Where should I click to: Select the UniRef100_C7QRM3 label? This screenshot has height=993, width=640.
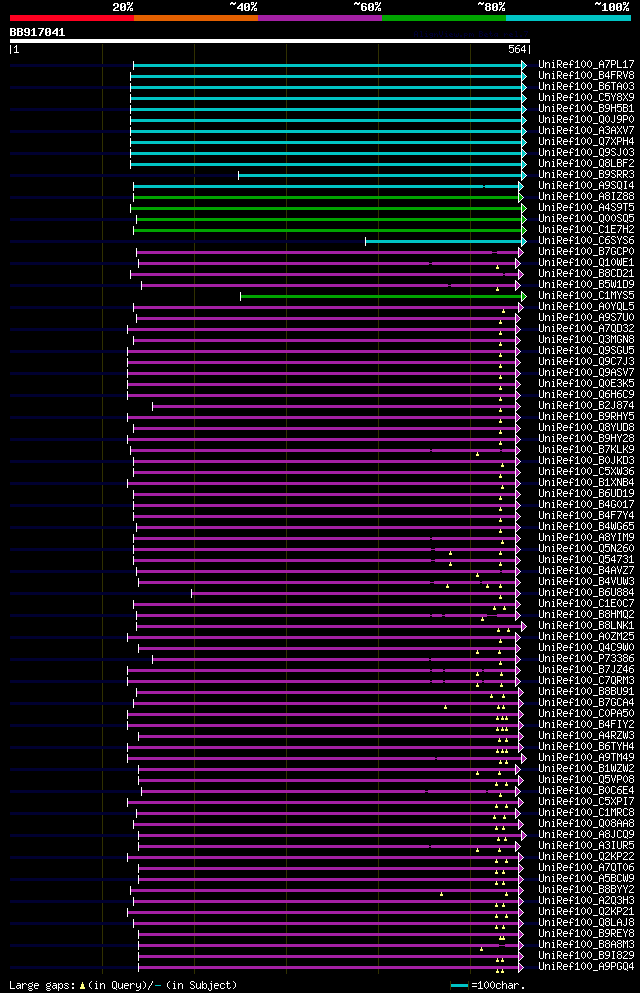pyautogui.click(x=586, y=680)
